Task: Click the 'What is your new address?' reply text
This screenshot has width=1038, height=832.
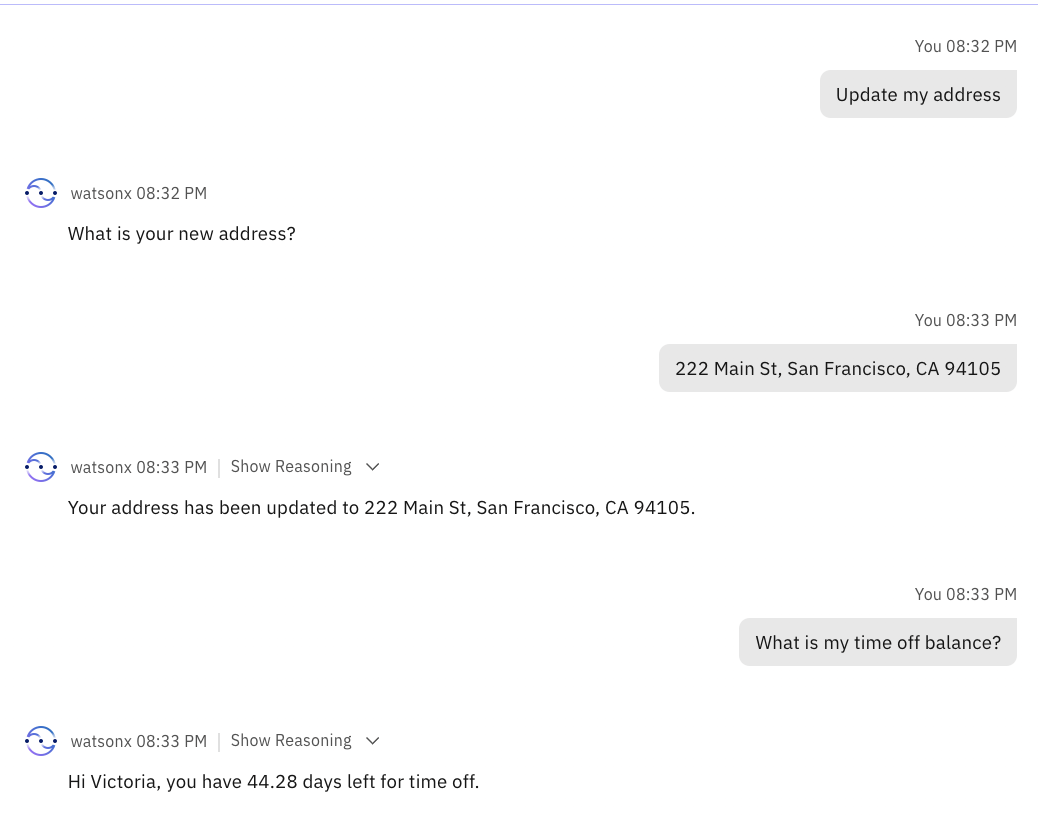Action: pyautogui.click(x=181, y=234)
